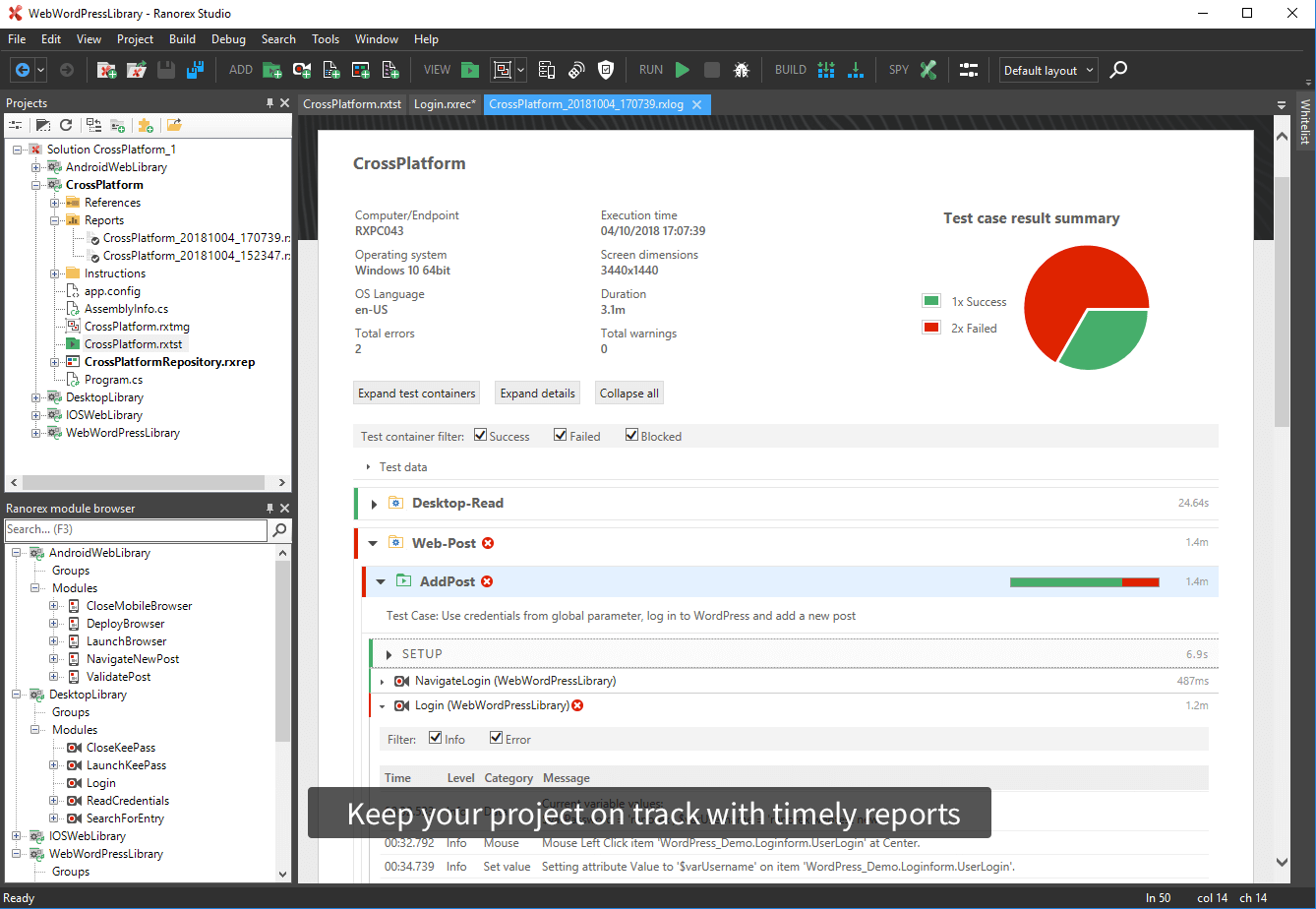Click the AddPost green-red progress bar
Image resolution: width=1316 pixels, height=909 pixels.
click(1085, 582)
